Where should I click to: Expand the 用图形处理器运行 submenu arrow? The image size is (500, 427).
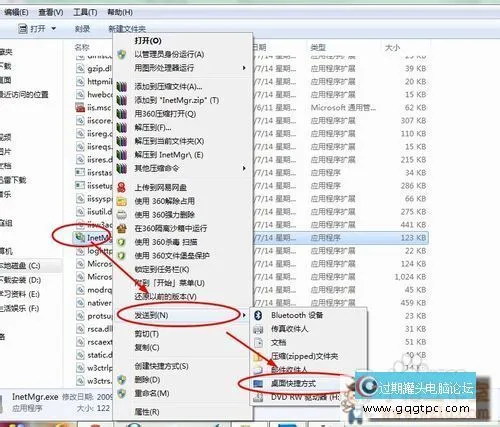244,68
